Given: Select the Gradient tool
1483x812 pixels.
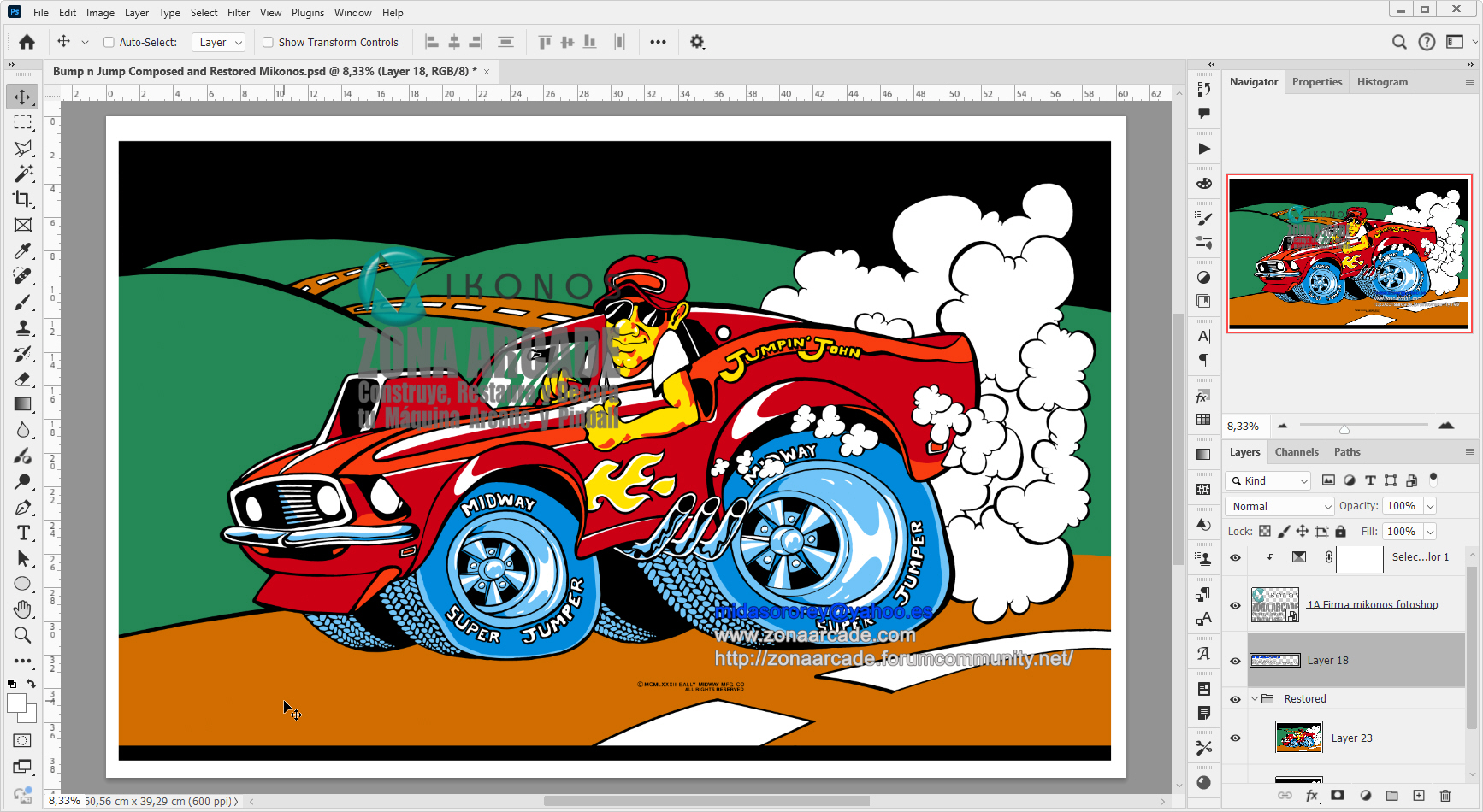Looking at the screenshot, I should click(23, 404).
